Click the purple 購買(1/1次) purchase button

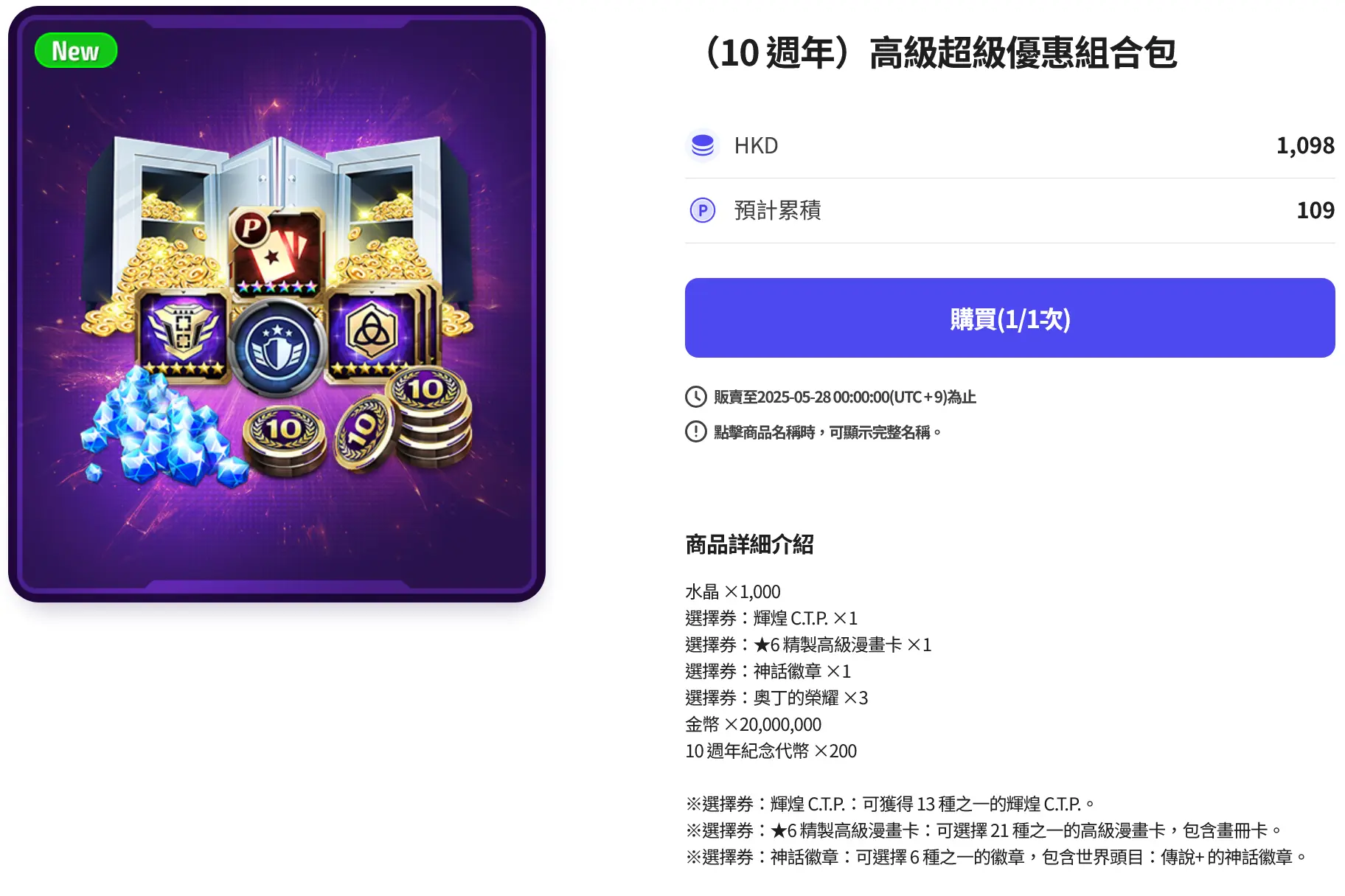[1009, 318]
